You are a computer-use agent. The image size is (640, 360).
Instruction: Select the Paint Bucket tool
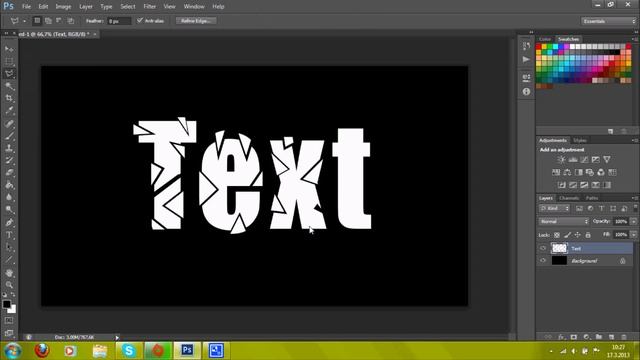point(9,185)
